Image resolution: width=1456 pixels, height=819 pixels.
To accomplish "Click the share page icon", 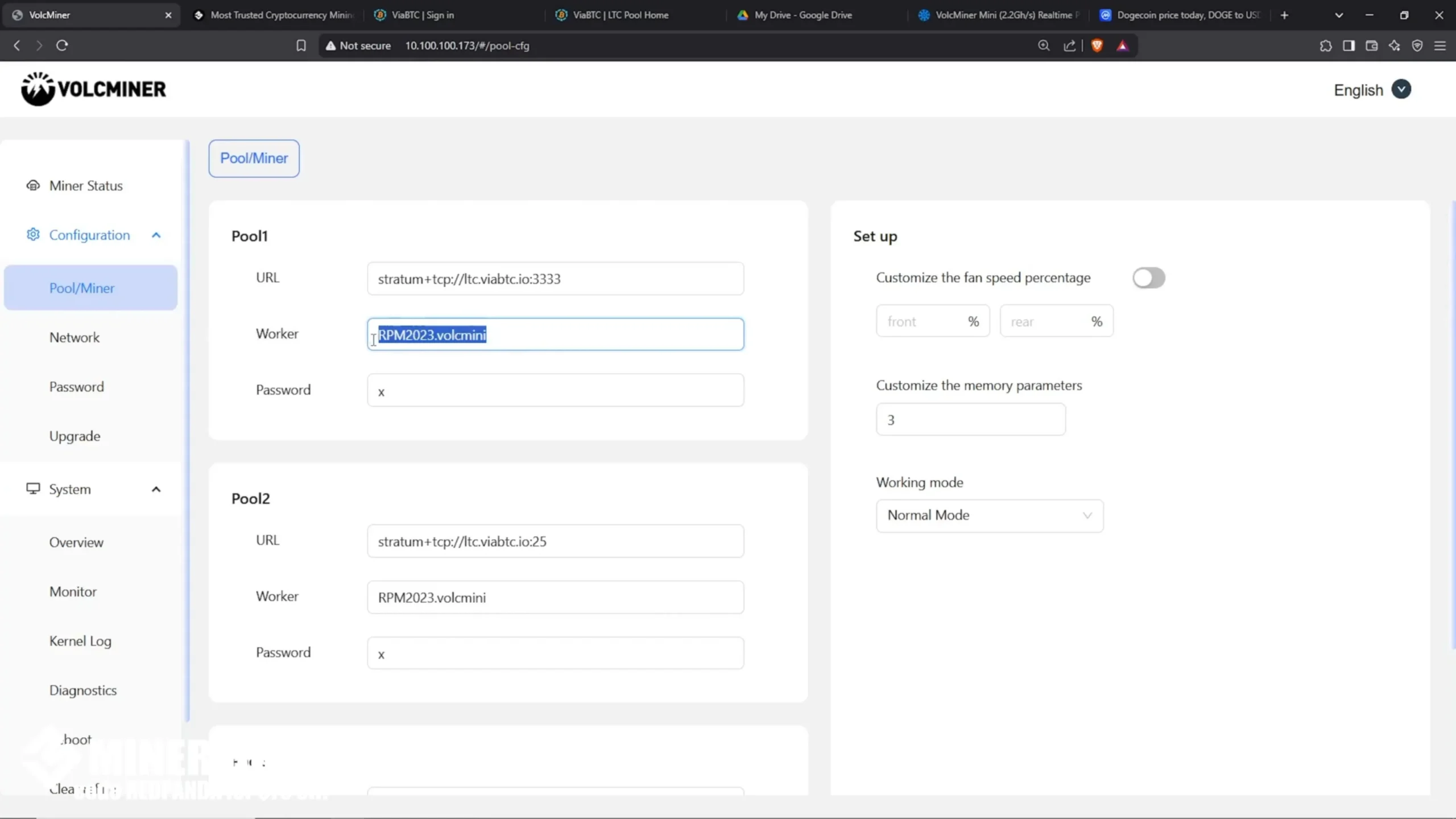I will click(1069, 45).
